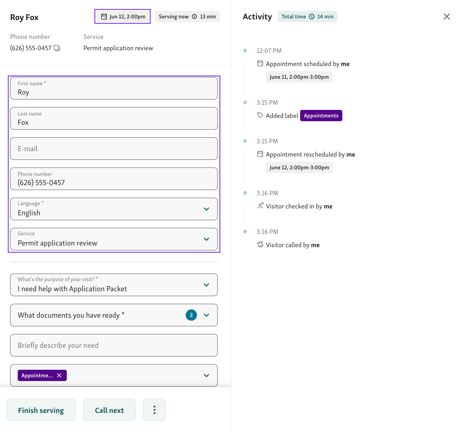Copy phone number with the copy icon
Viewport: 461px width, 432px height.
[57, 48]
